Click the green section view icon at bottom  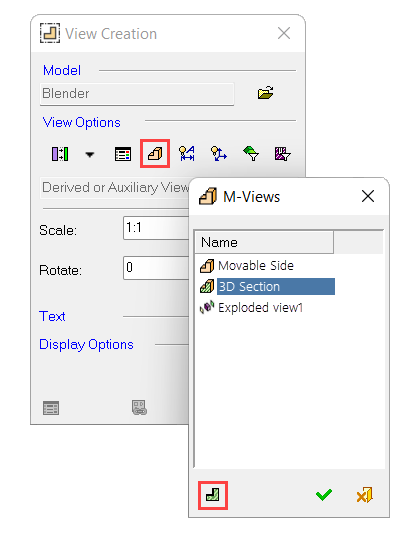tap(213, 495)
